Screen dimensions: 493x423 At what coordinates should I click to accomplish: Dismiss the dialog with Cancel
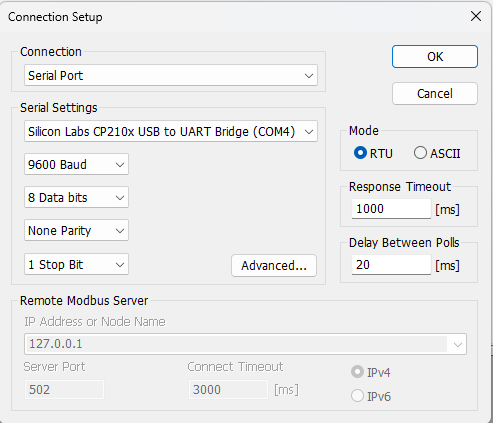coord(435,94)
